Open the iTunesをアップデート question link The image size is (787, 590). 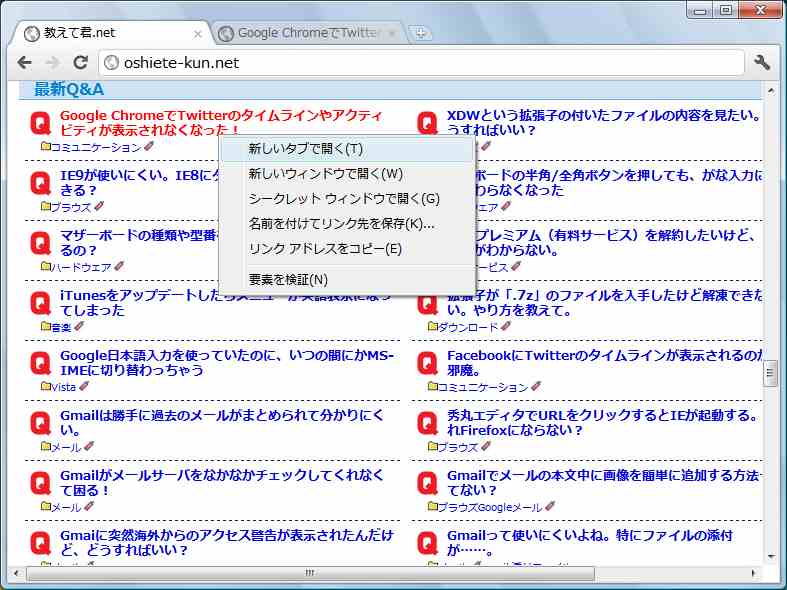coord(225,303)
